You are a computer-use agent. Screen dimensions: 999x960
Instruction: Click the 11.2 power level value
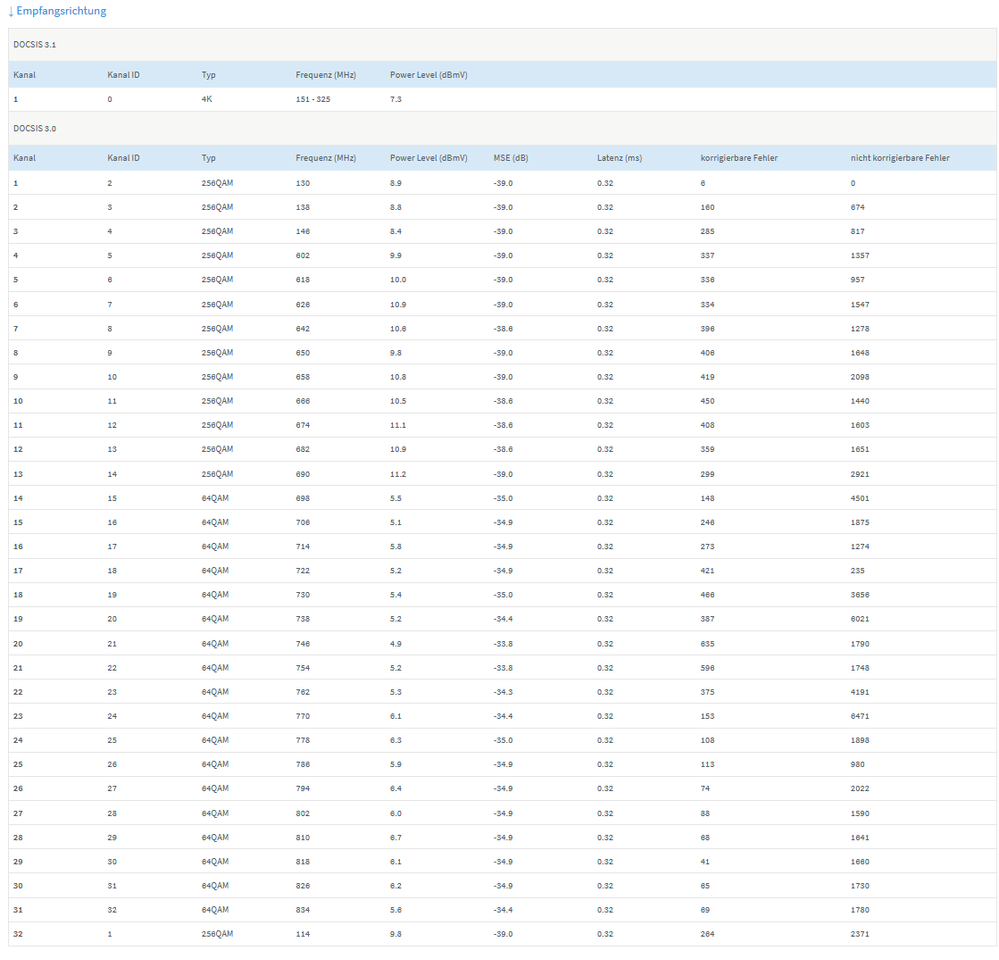point(398,474)
